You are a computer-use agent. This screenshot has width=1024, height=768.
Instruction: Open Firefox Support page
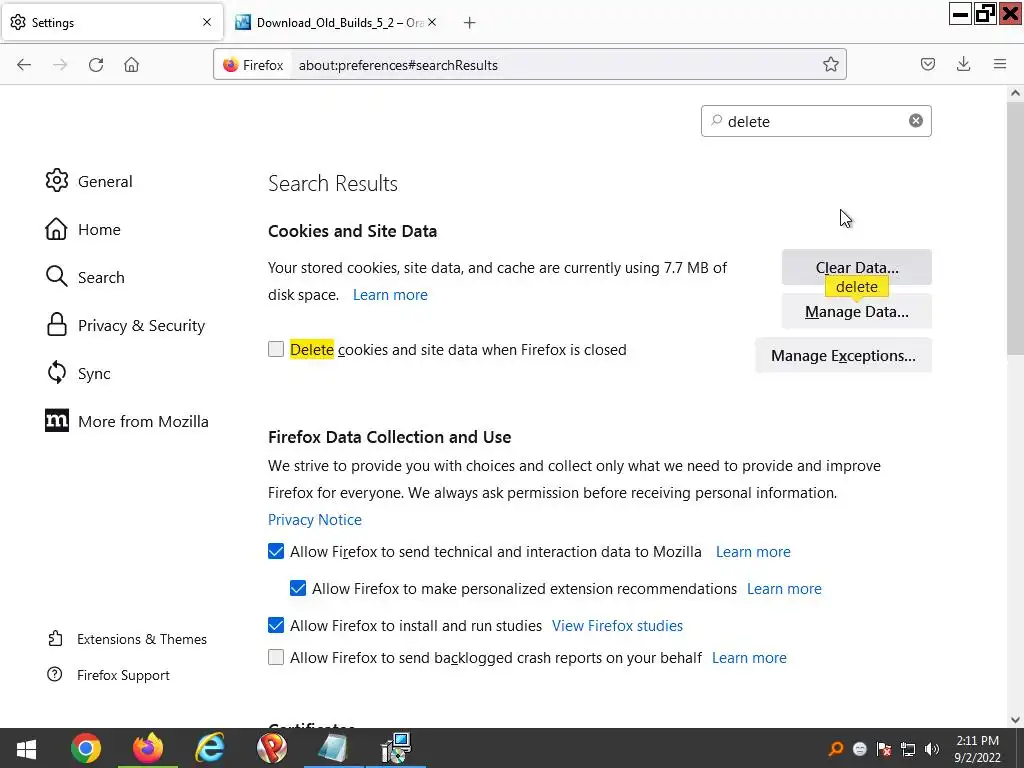coord(108,675)
